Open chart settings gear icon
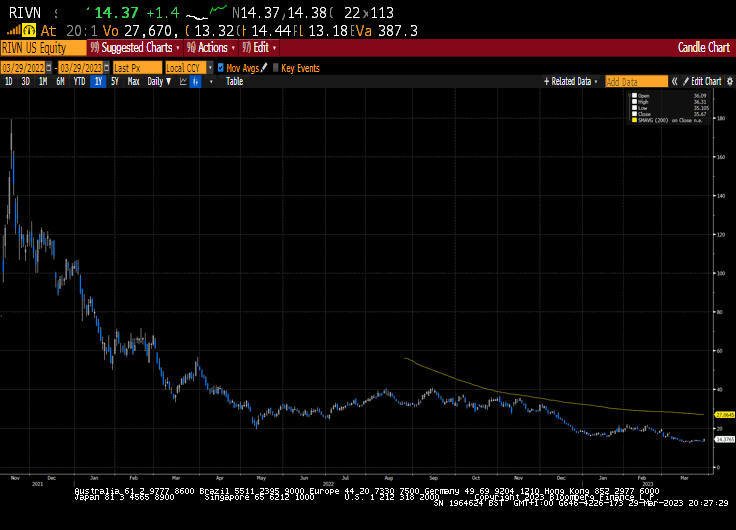Image resolution: width=736 pixels, height=530 pixels. [729, 82]
